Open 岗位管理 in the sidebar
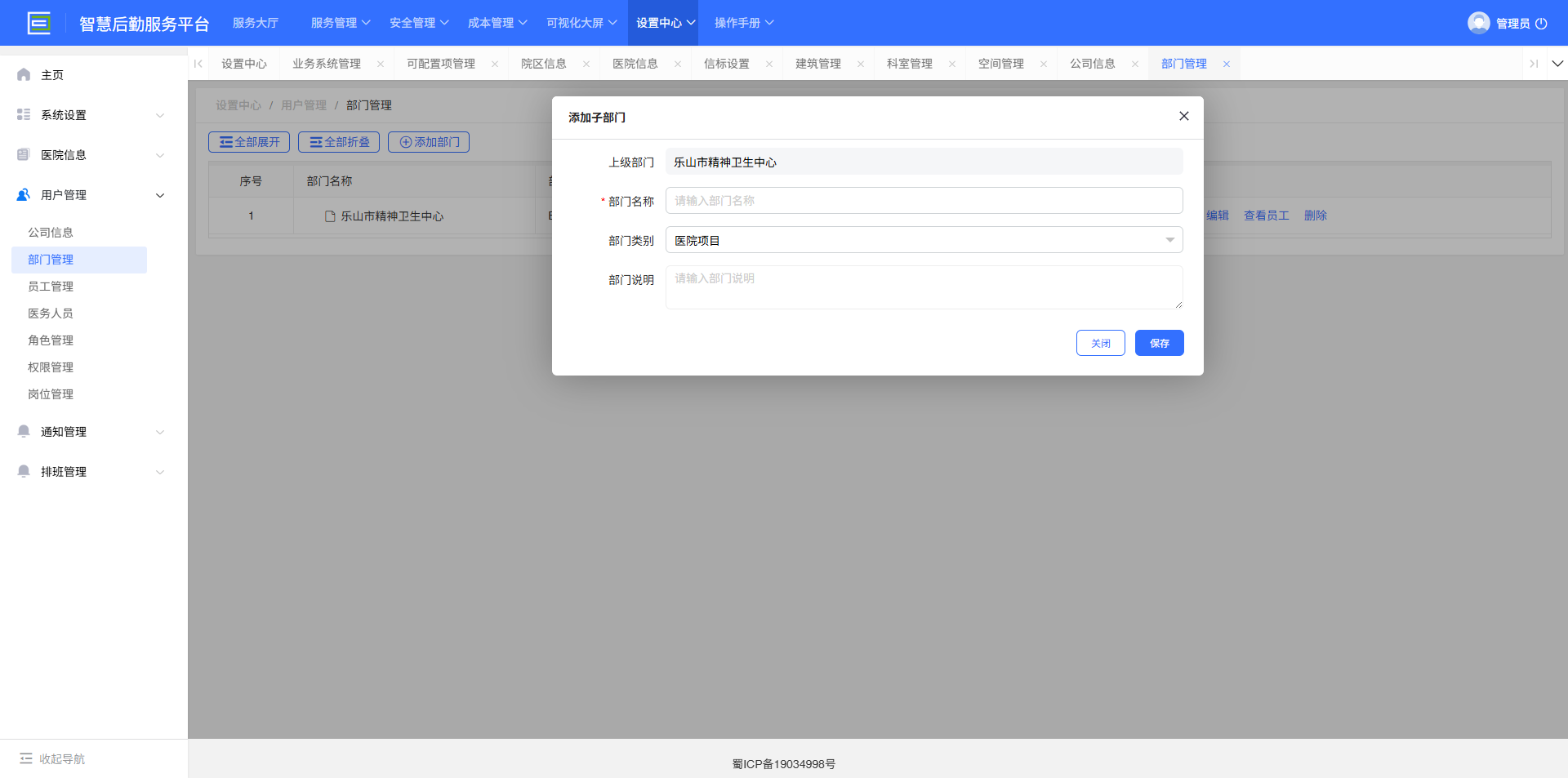Viewport: 1568px width, 778px height. (51, 394)
